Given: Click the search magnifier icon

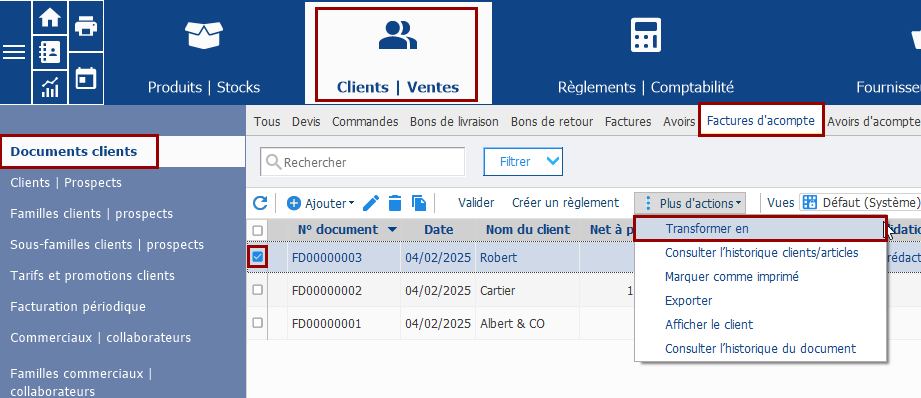Looking at the screenshot, I should (x=273, y=161).
